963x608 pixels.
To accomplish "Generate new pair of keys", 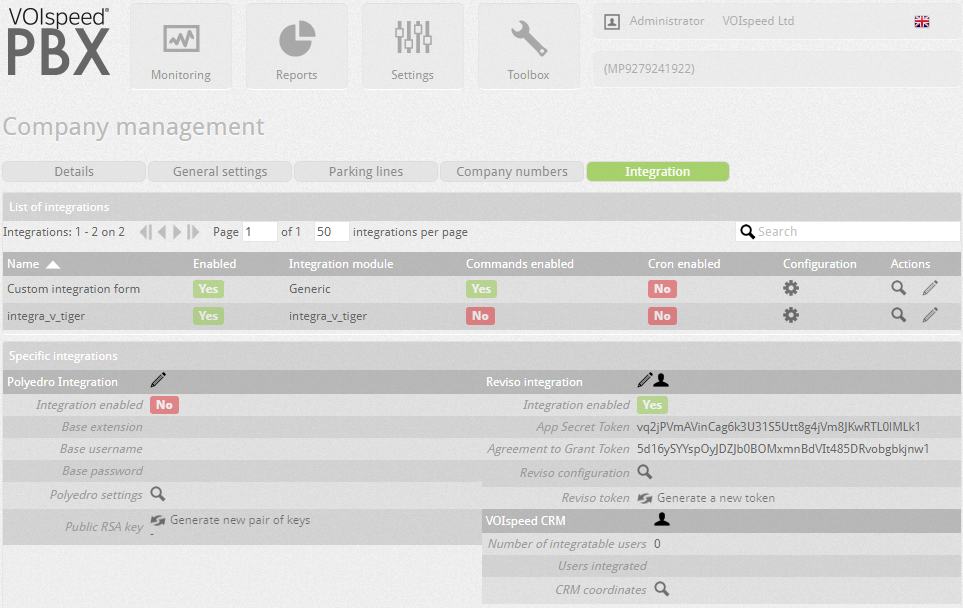I will (x=240, y=520).
